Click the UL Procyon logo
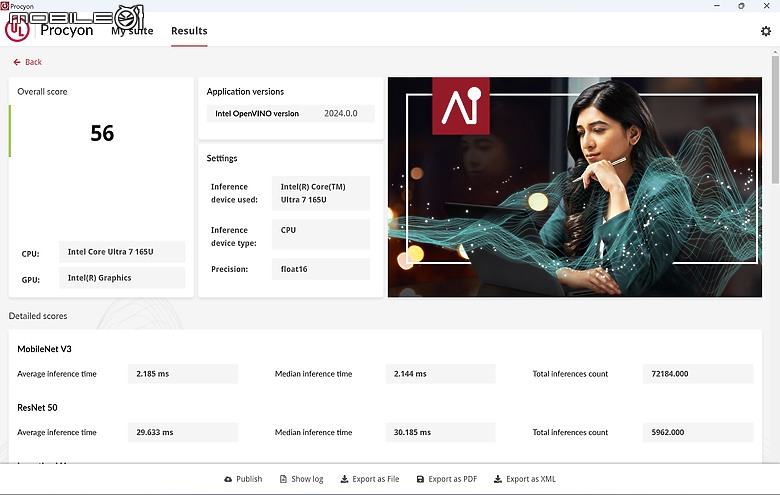 [17, 30]
